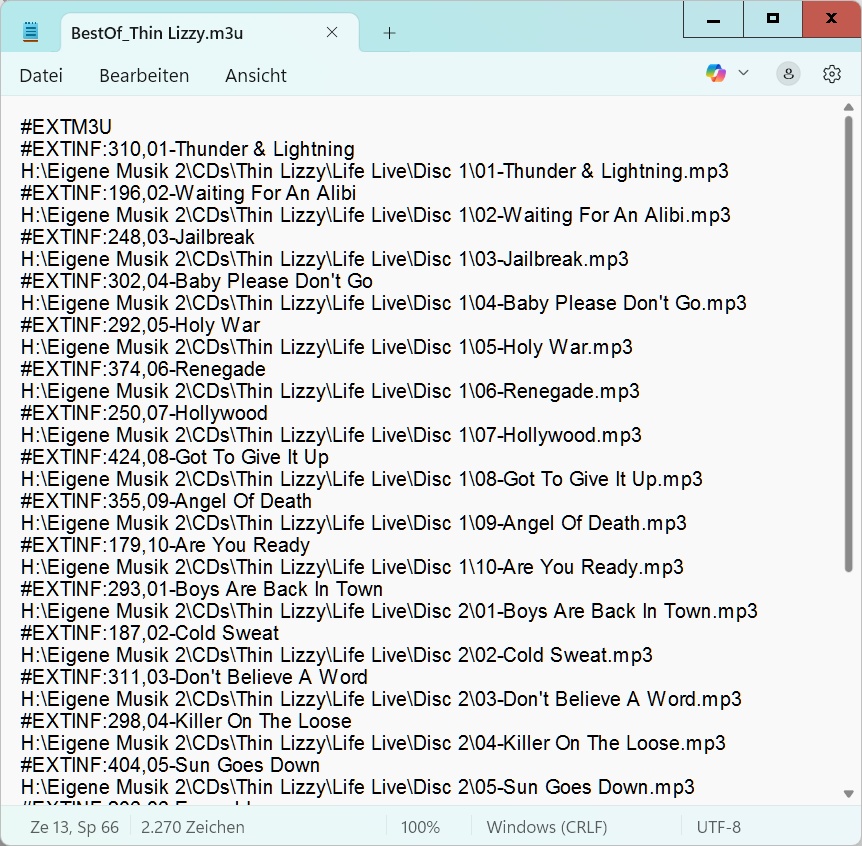Click line #EXTINF:292,05-Holy War

tap(140, 325)
